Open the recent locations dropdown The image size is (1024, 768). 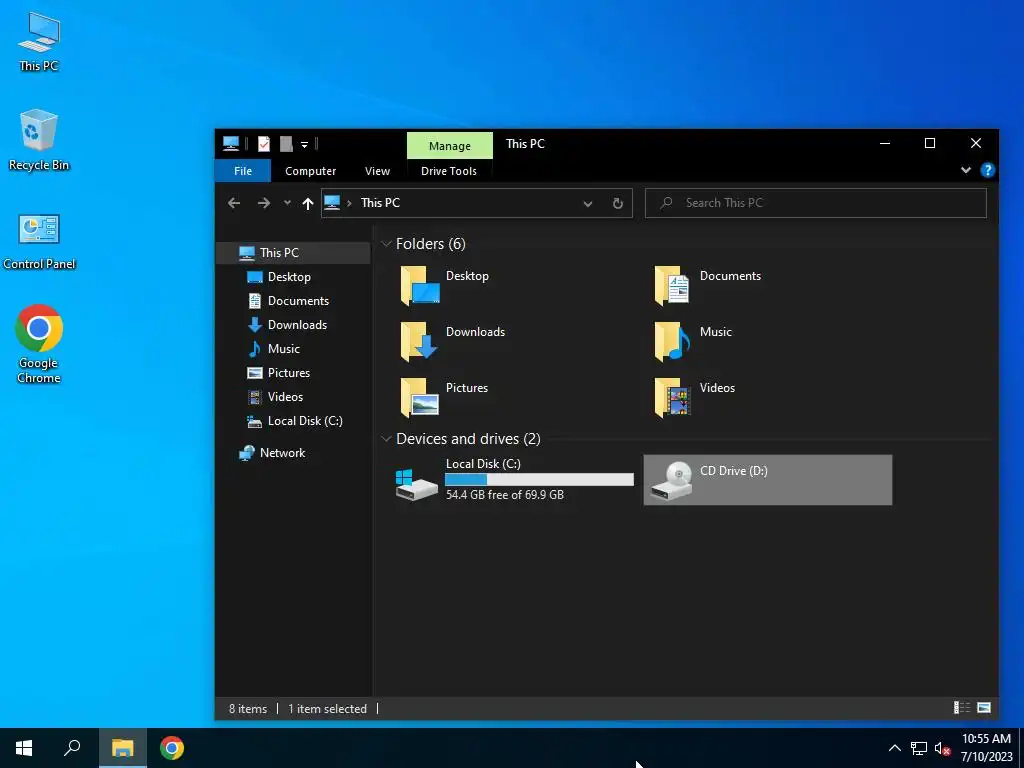click(287, 203)
